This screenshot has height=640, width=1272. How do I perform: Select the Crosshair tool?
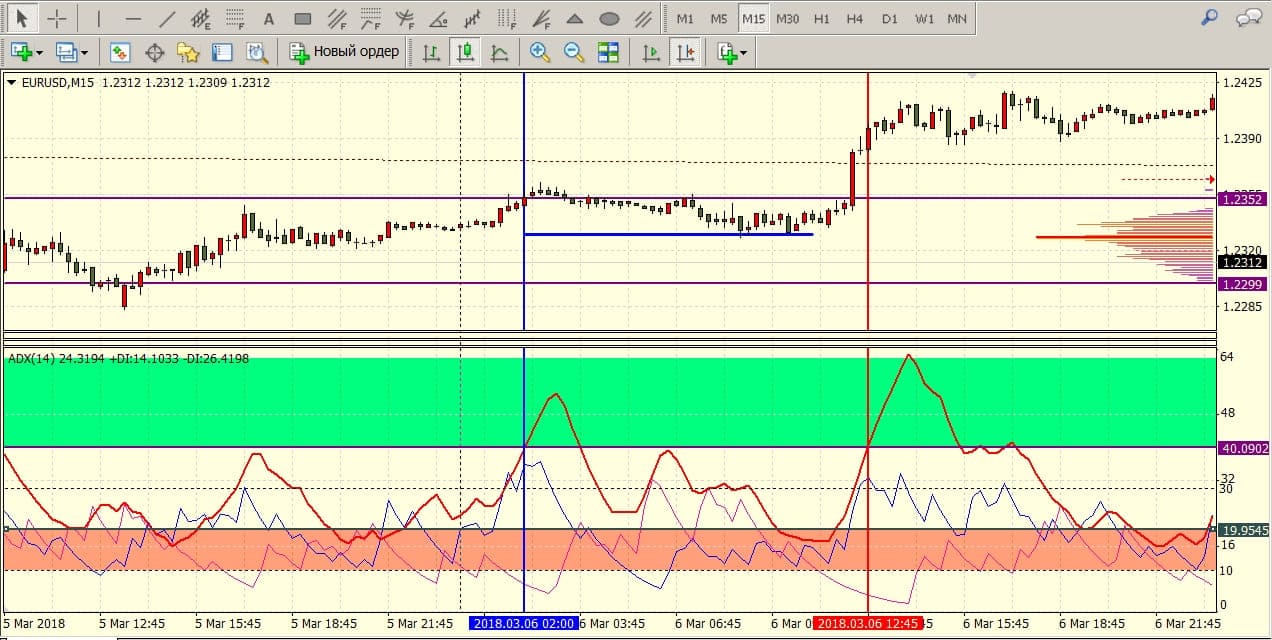58,18
